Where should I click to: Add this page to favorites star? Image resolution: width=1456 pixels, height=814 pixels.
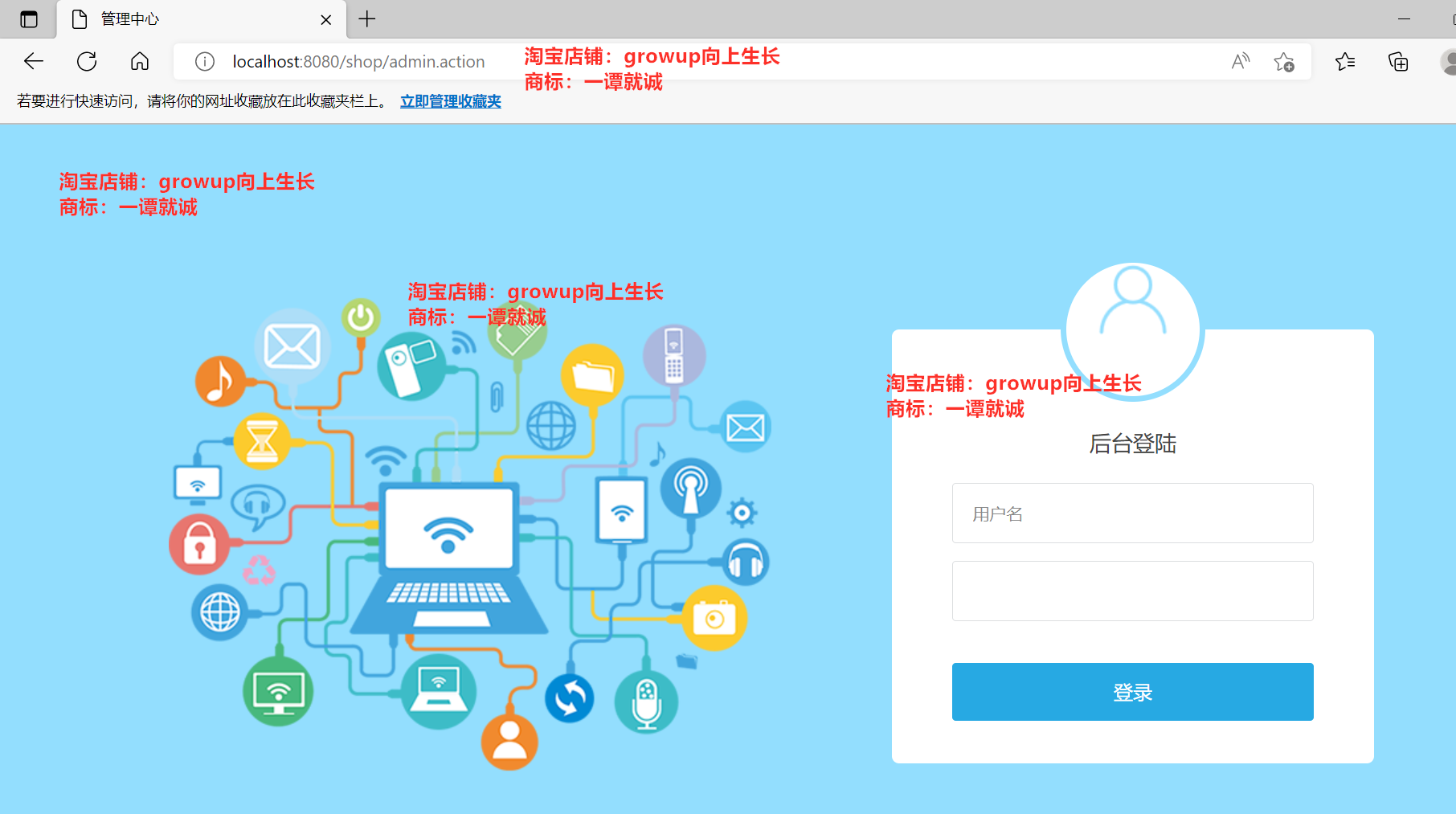pyautogui.click(x=1284, y=62)
